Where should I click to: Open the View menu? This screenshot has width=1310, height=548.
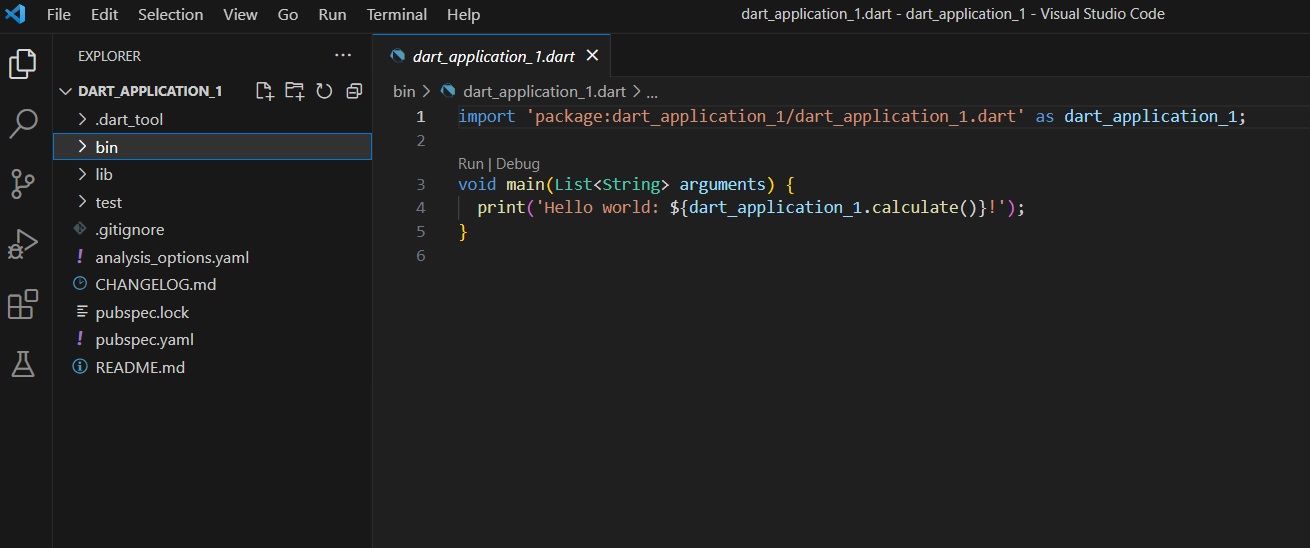pyautogui.click(x=240, y=14)
